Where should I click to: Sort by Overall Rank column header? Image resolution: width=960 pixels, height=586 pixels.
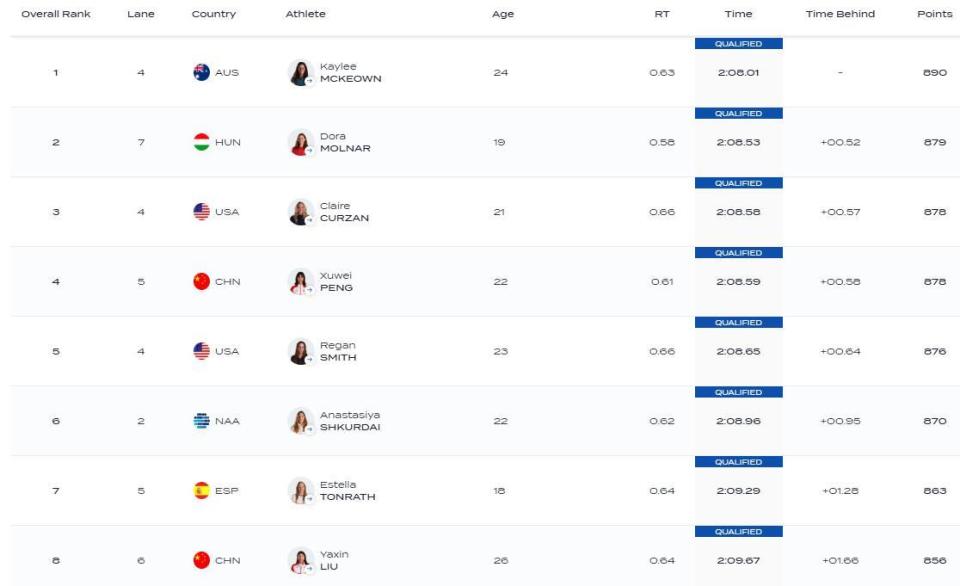[56, 13]
